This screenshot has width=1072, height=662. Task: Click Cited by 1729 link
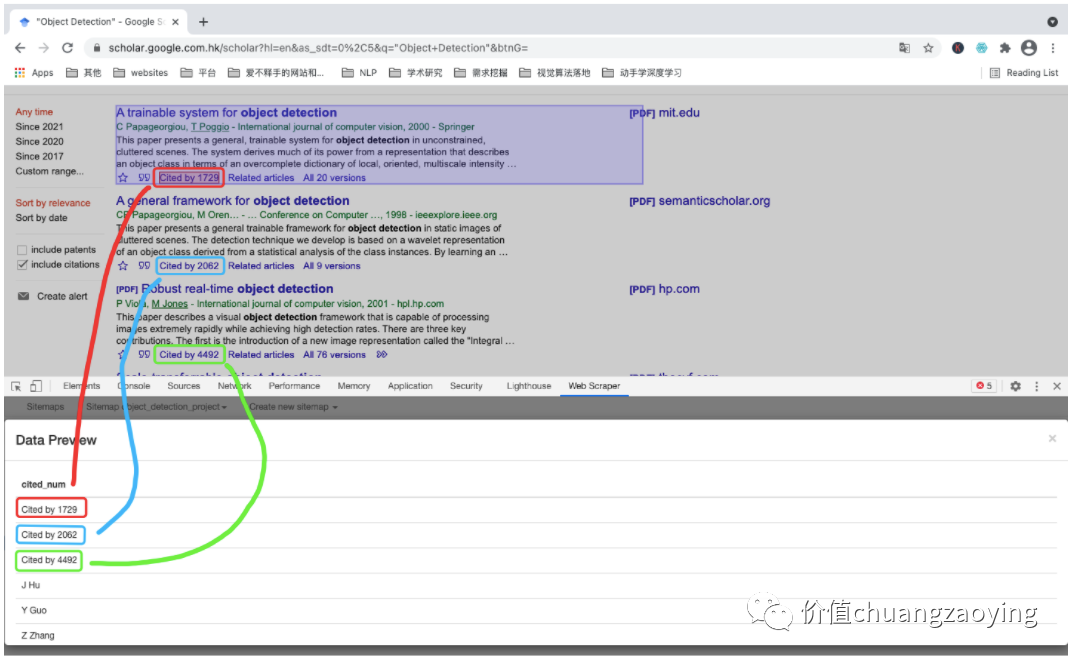tap(189, 178)
